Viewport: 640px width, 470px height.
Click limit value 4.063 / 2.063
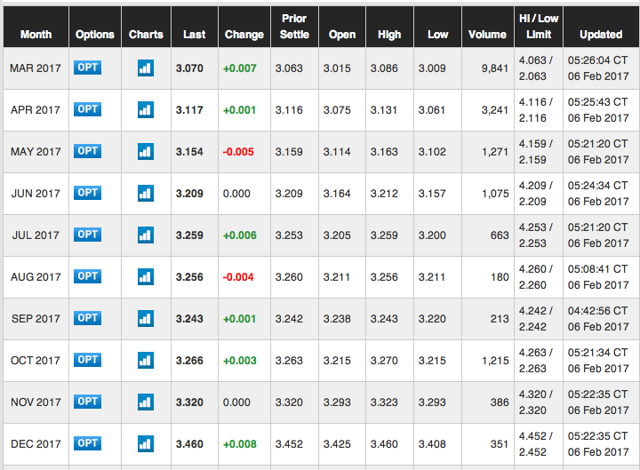pos(536,68)
